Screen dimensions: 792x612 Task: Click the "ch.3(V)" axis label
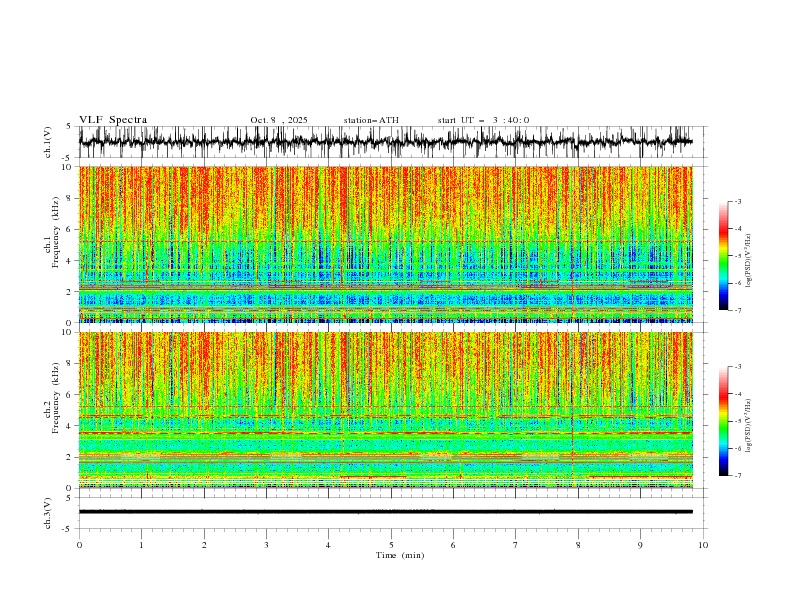click(x=48, y=513)
